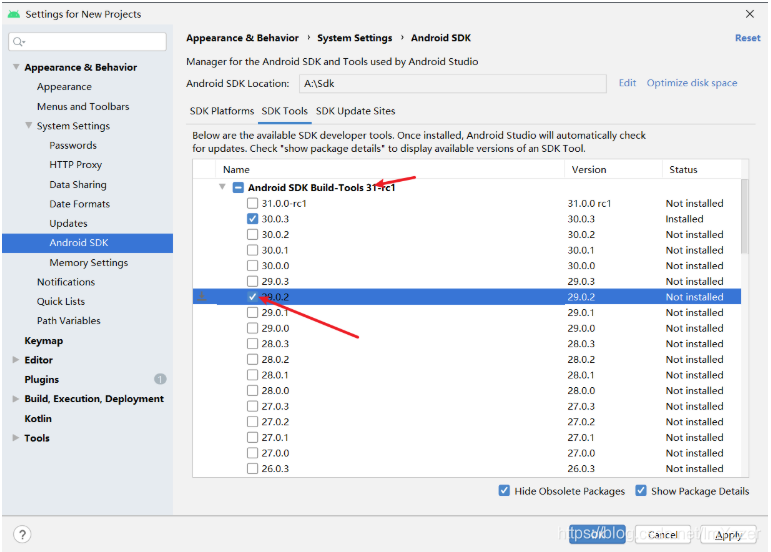Check the 27.0.1 build tools checkbox
Screen dimensions: 771x552
tap(252, 437)
